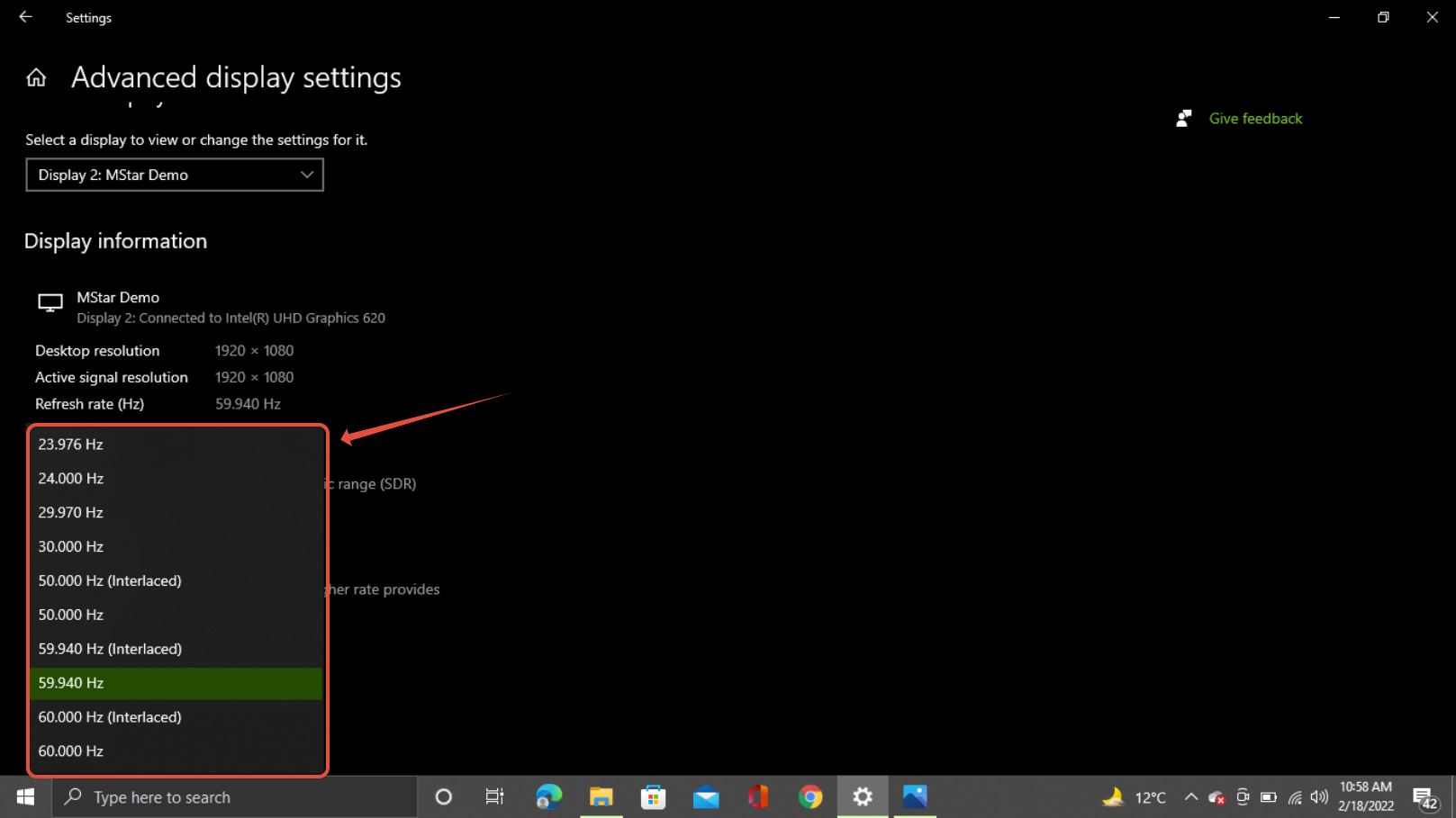Open the Wi-Fi network tray icon

[x=1295, y=797]
